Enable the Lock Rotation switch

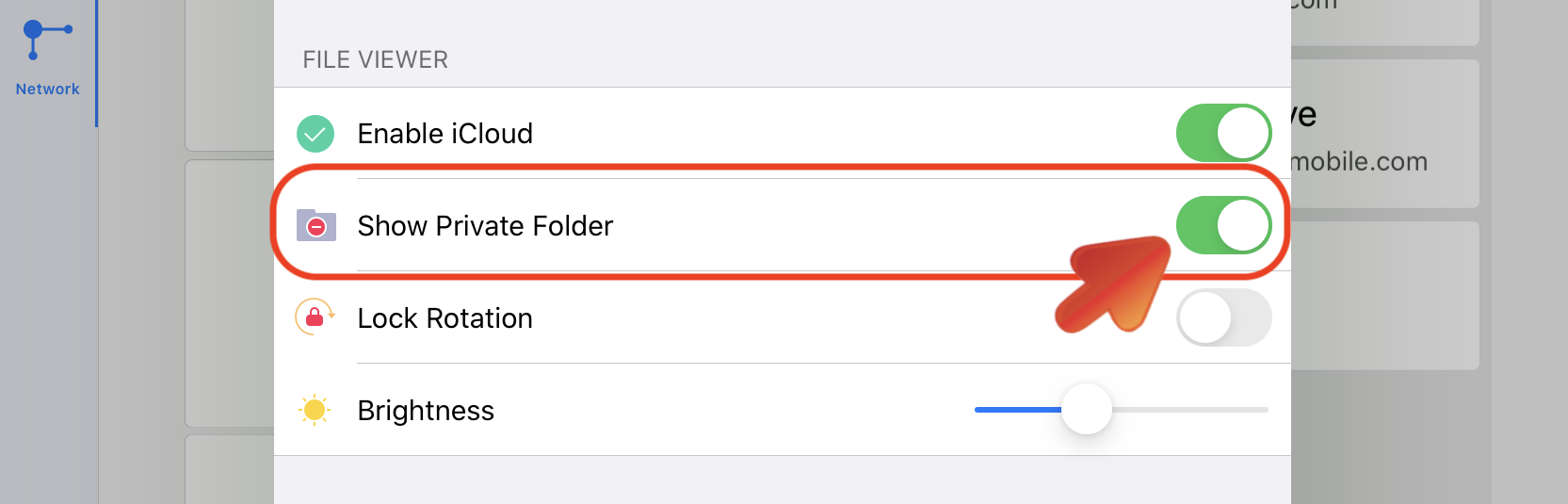click(x=1223, y=317)
